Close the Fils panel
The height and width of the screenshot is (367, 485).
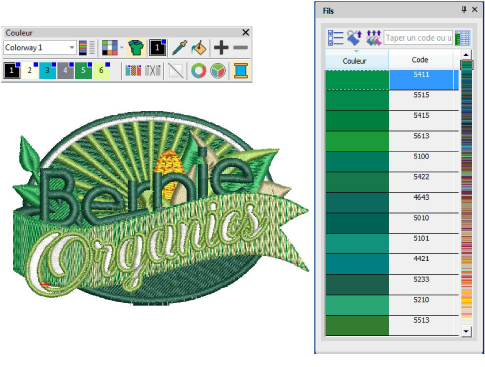coord(475,10)
